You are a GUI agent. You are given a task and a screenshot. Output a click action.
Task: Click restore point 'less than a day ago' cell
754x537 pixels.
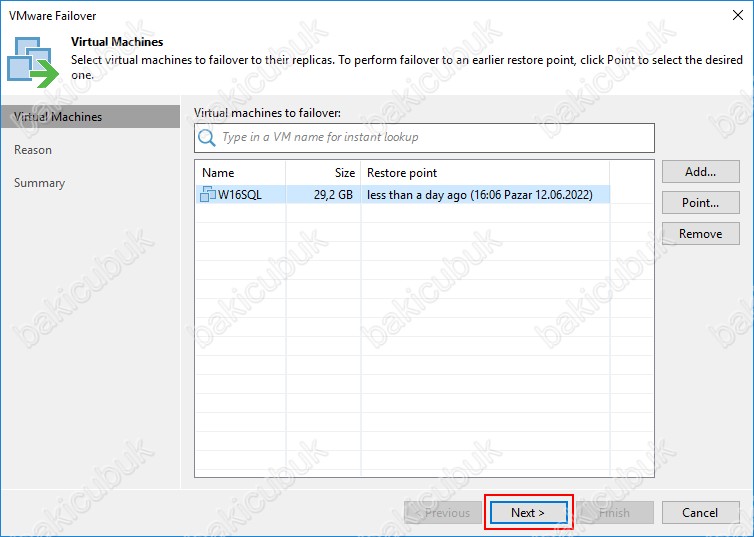485,195
